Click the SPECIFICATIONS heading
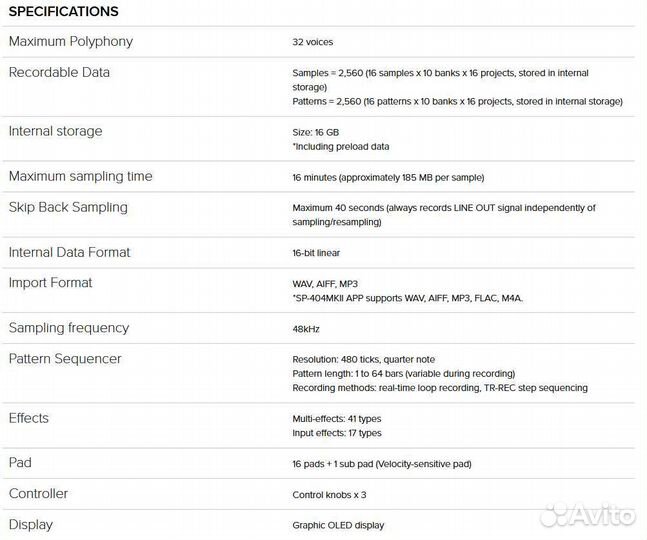This screenshot has height=540, width=647. tap(63, 12)
